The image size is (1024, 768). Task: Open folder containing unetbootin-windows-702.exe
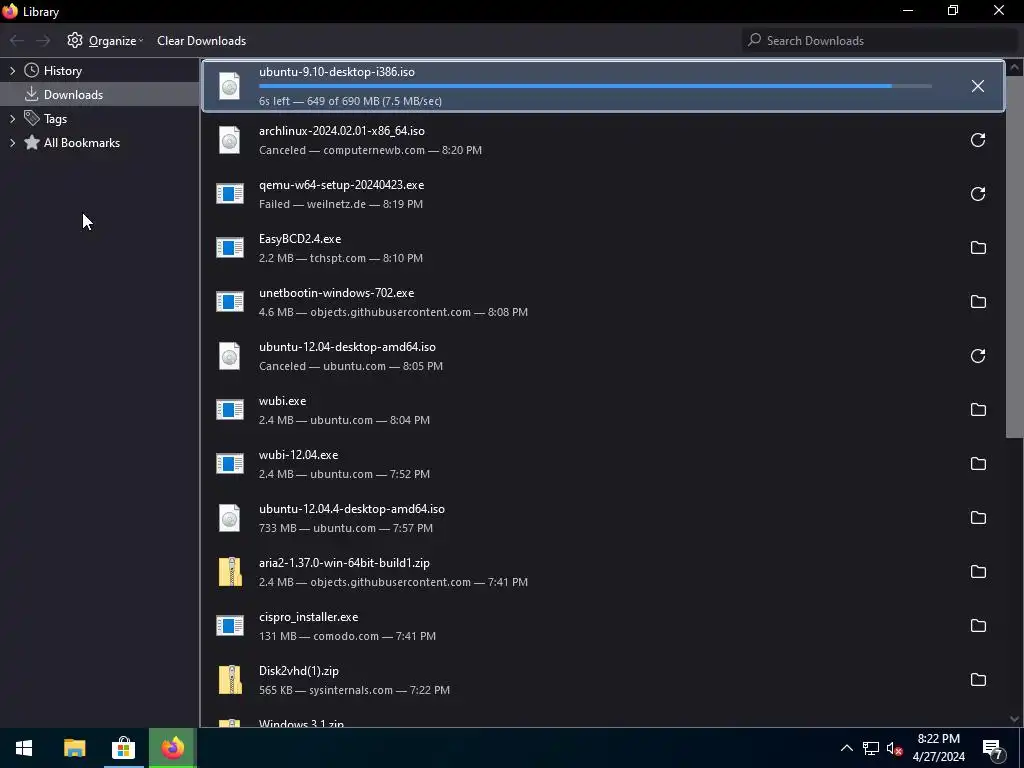[x=977, y=302]
